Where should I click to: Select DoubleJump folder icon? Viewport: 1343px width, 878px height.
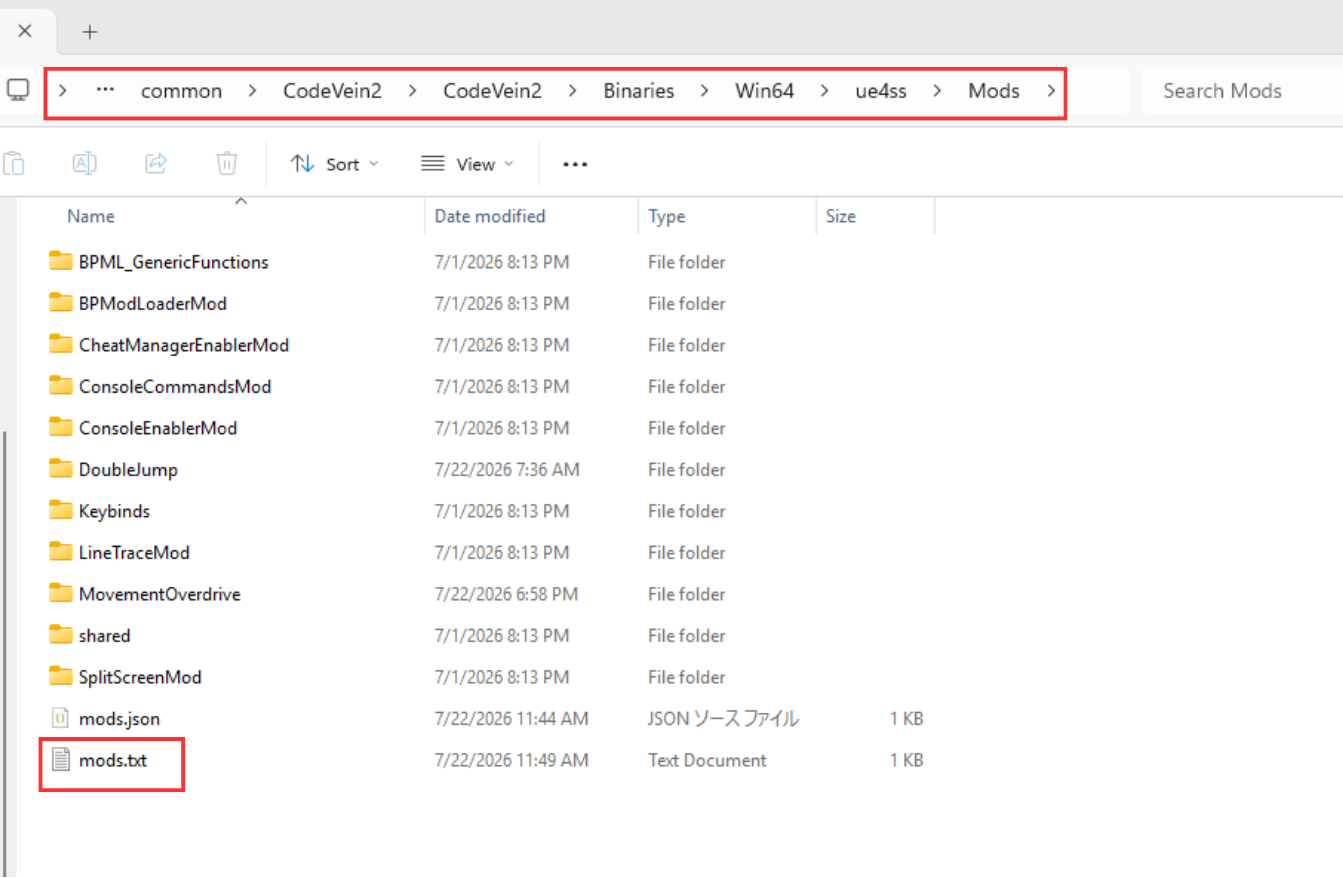point(61,469)
